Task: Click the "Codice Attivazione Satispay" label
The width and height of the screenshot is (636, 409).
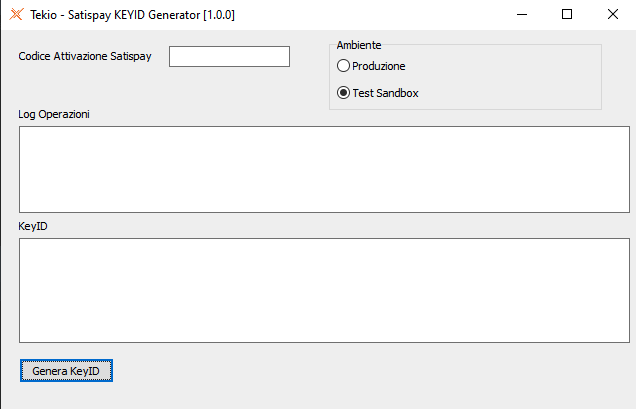Action: [85, 57]
